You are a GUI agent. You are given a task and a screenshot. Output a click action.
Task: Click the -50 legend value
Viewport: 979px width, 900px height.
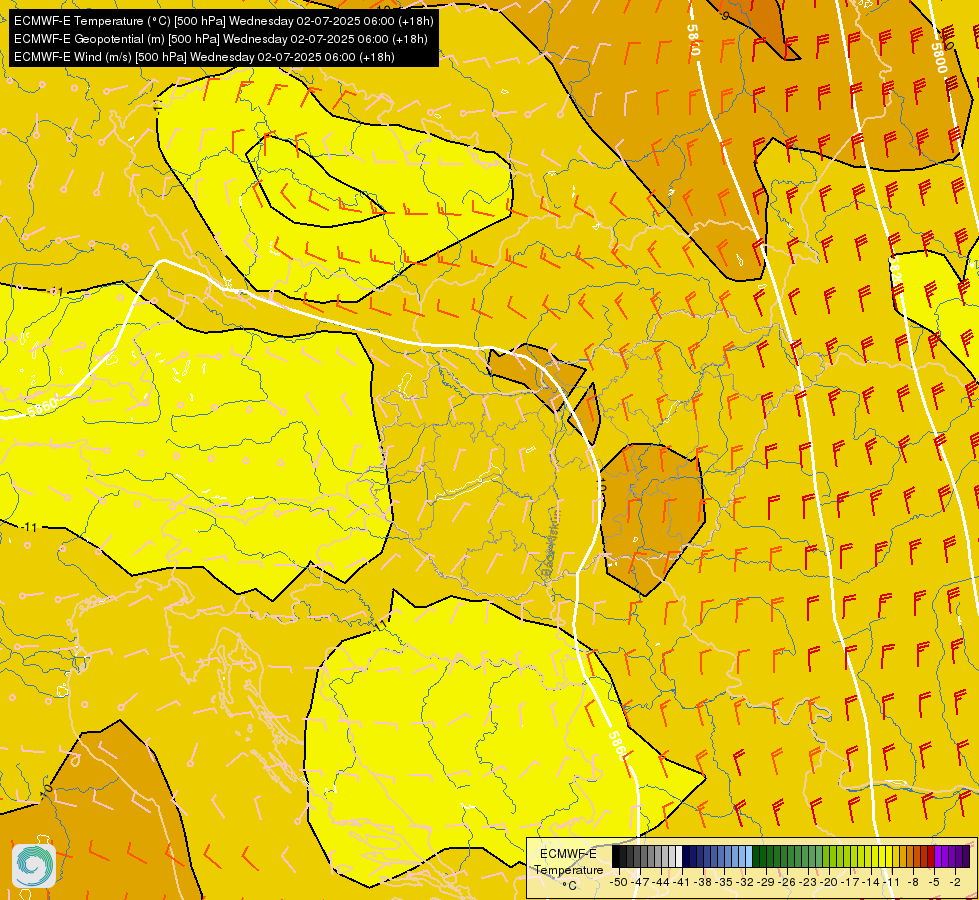[x=618, y=882]
